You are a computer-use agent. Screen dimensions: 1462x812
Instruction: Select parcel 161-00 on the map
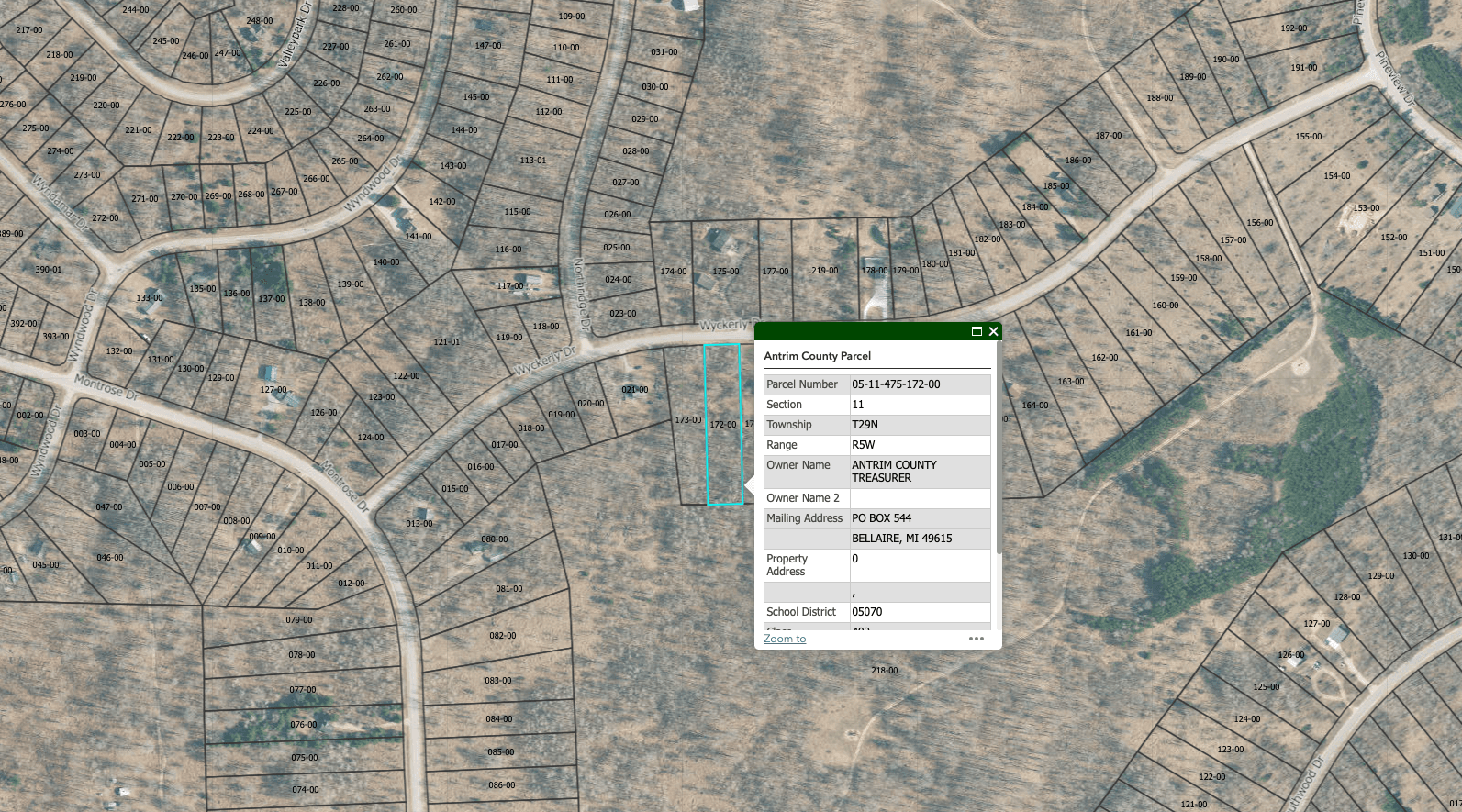1139,333
